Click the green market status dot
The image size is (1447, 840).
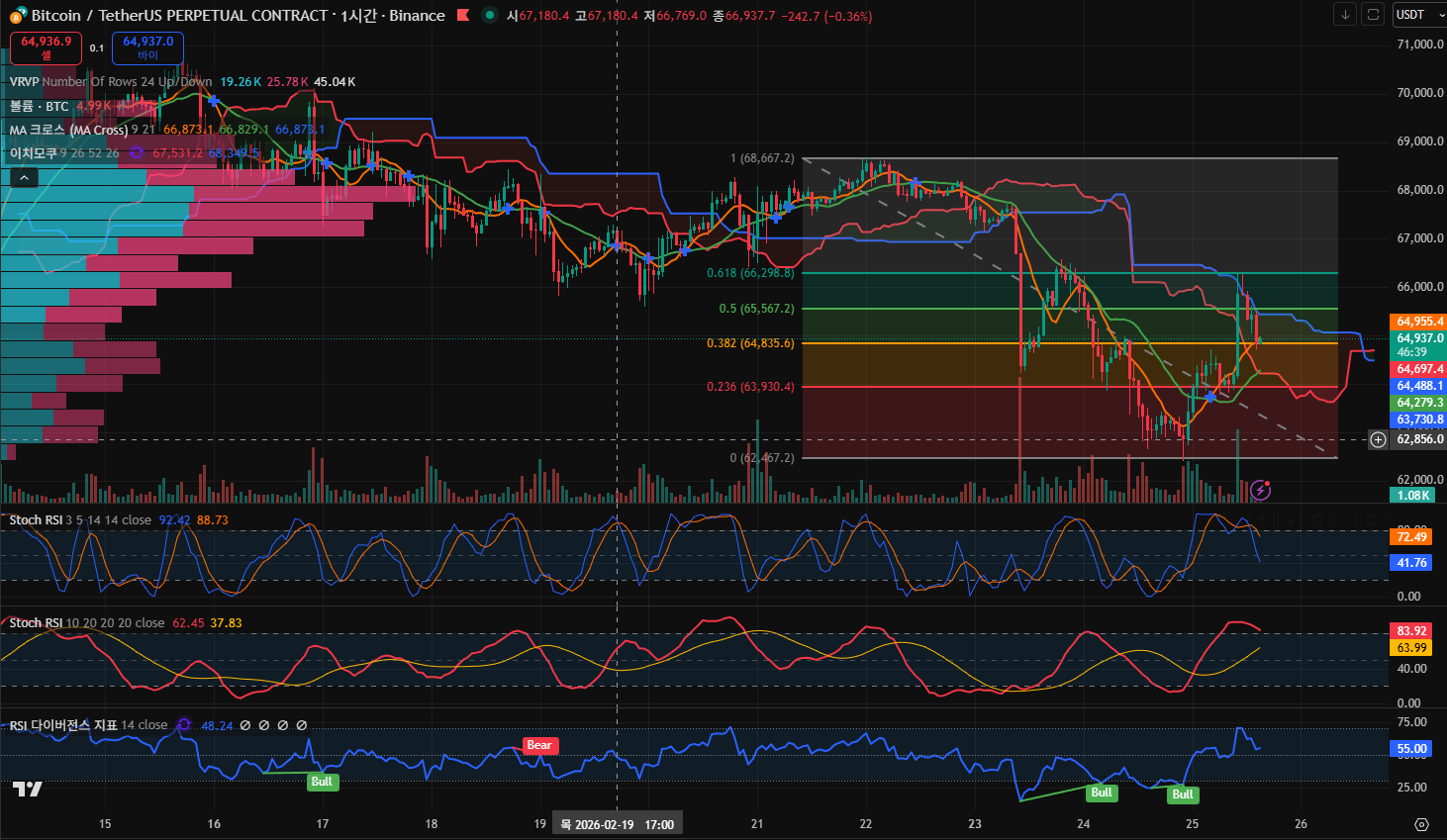489,16
